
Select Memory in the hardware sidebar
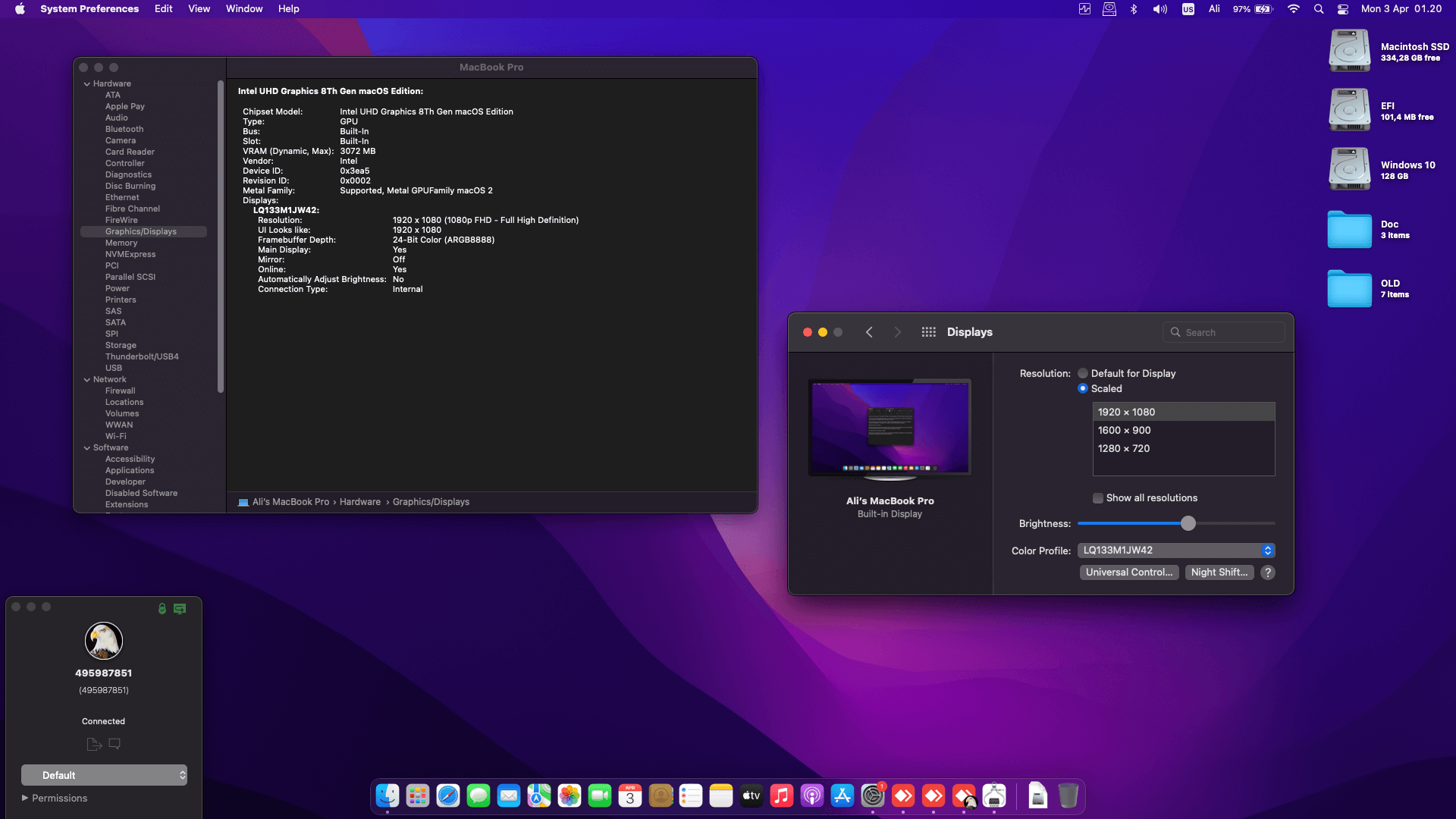[121, 243]
